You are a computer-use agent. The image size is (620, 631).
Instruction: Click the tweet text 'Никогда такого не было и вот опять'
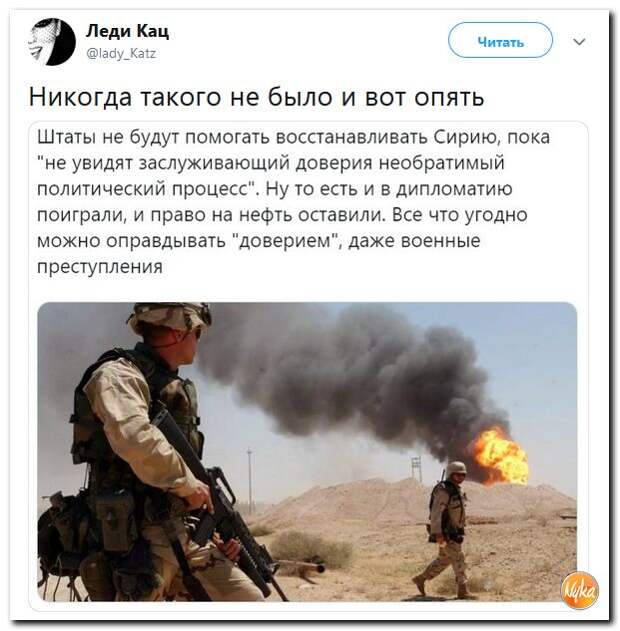point(256,97)
